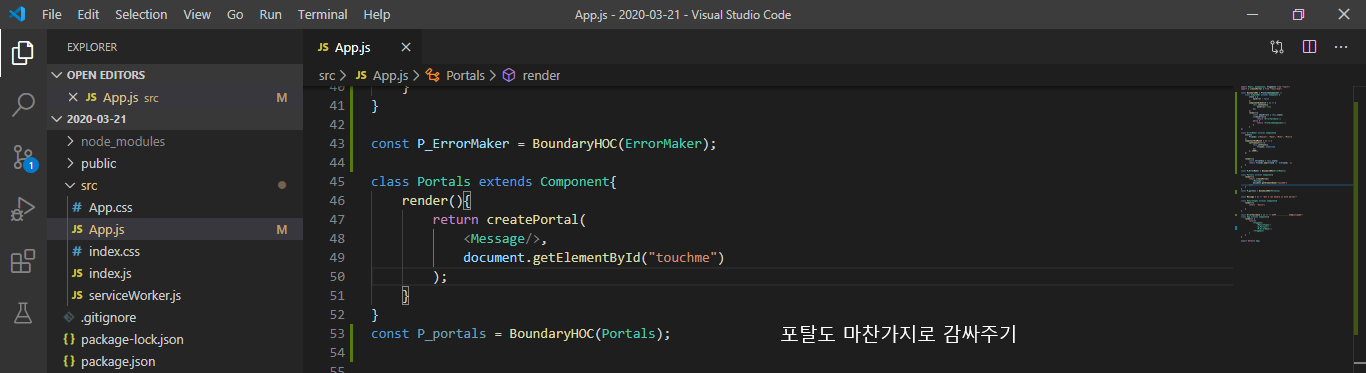The image size is (1366, 373).
Task: Click the M modified badge on src App.js
Action: (x=282, y=230)
